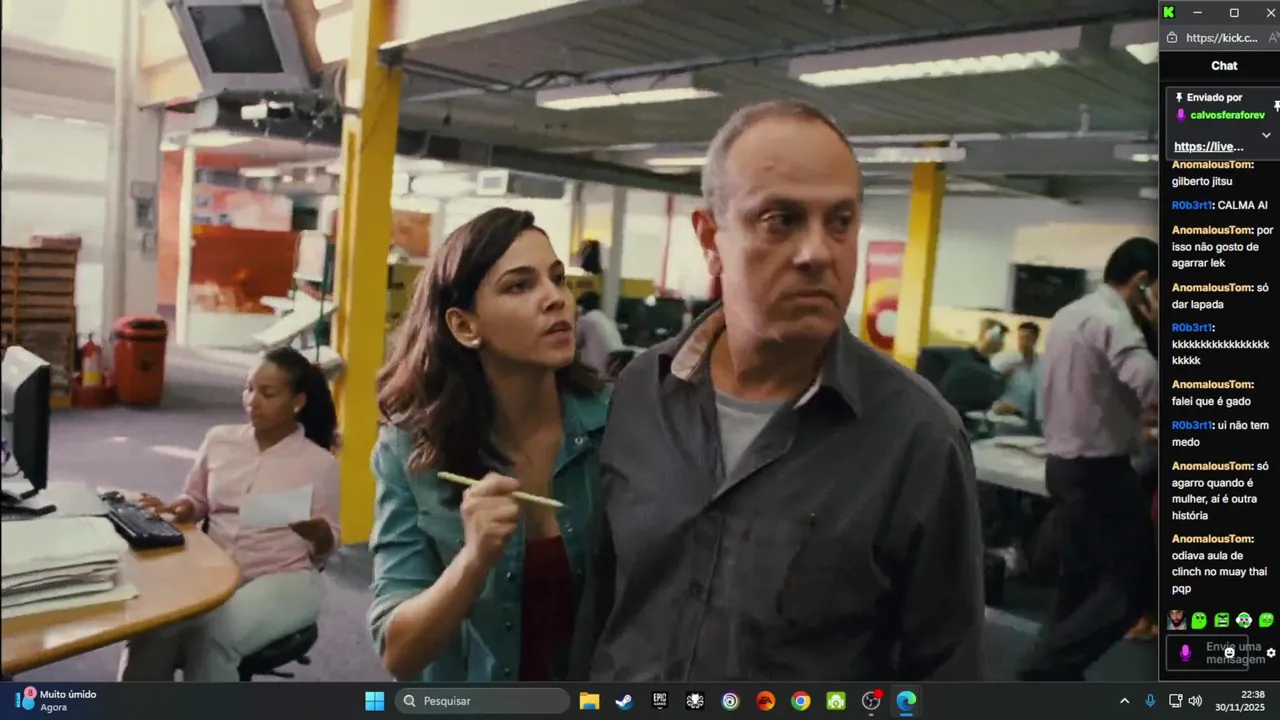Open Steam from the taskbar
Viewport: 1280px width, 720px height.
(x=624, y=701)
